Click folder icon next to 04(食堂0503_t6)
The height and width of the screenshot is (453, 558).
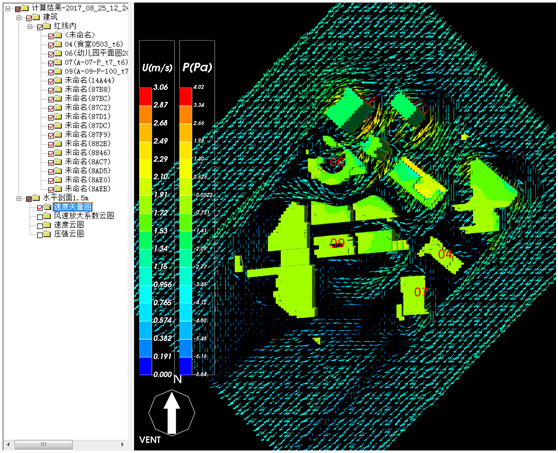pyautogui.click(x=58, y=44)
